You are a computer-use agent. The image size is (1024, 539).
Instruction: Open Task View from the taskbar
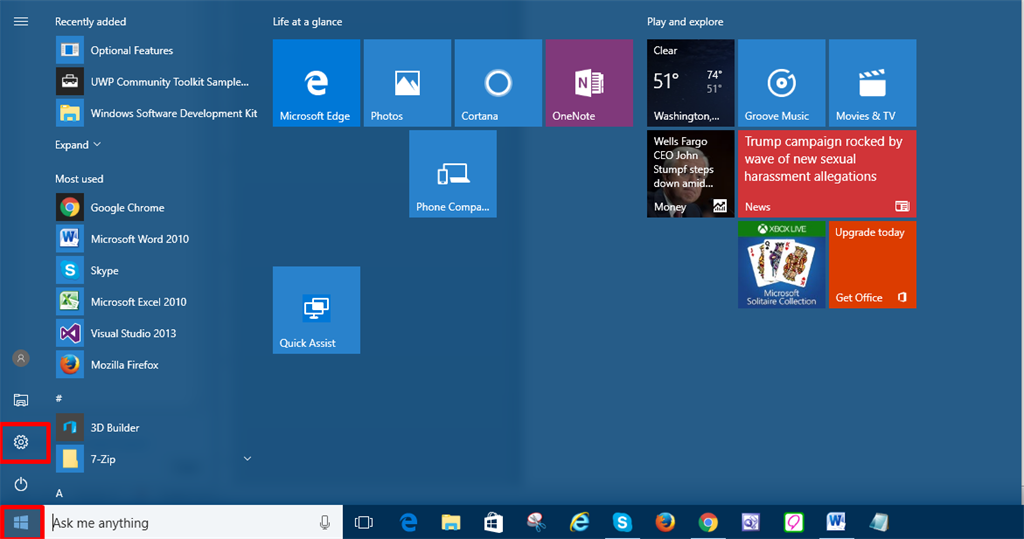click(364, 522)
